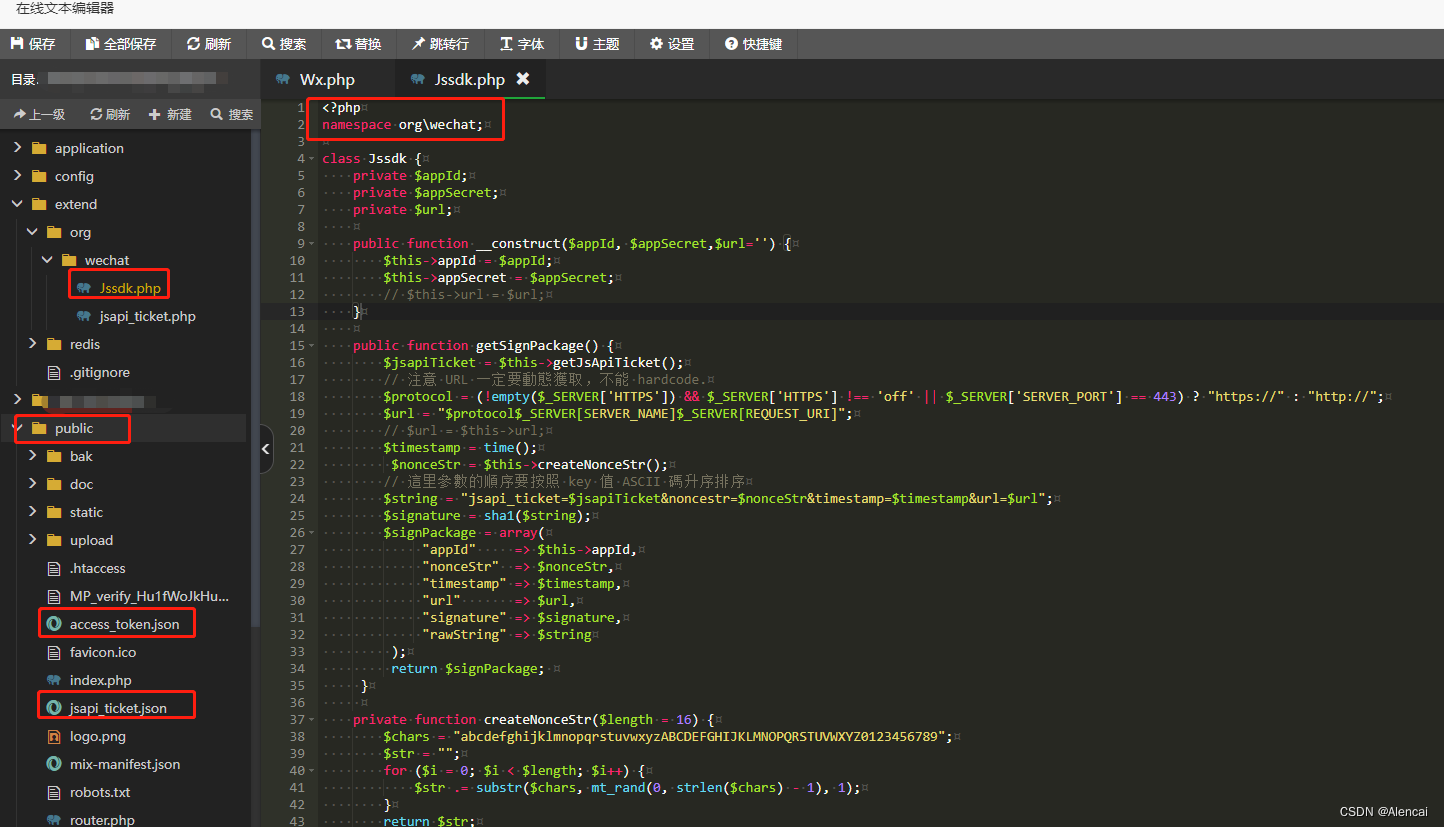
Task: Click 'namespace org\wechat;' code line
Action: (402, 125)
